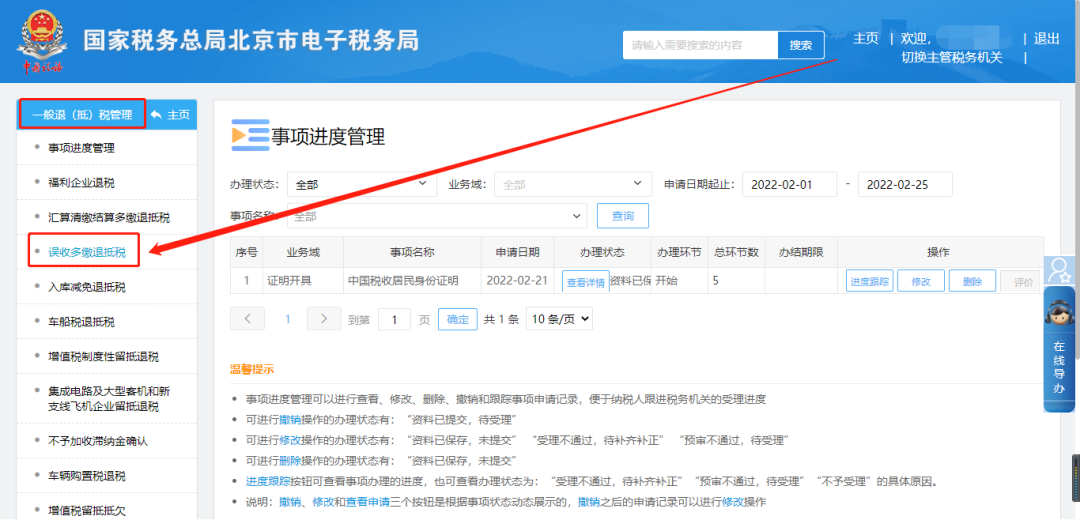Click the 事项进度管理 heading list icon
The width and height of the screenshot is (1080, 520).
249,135
